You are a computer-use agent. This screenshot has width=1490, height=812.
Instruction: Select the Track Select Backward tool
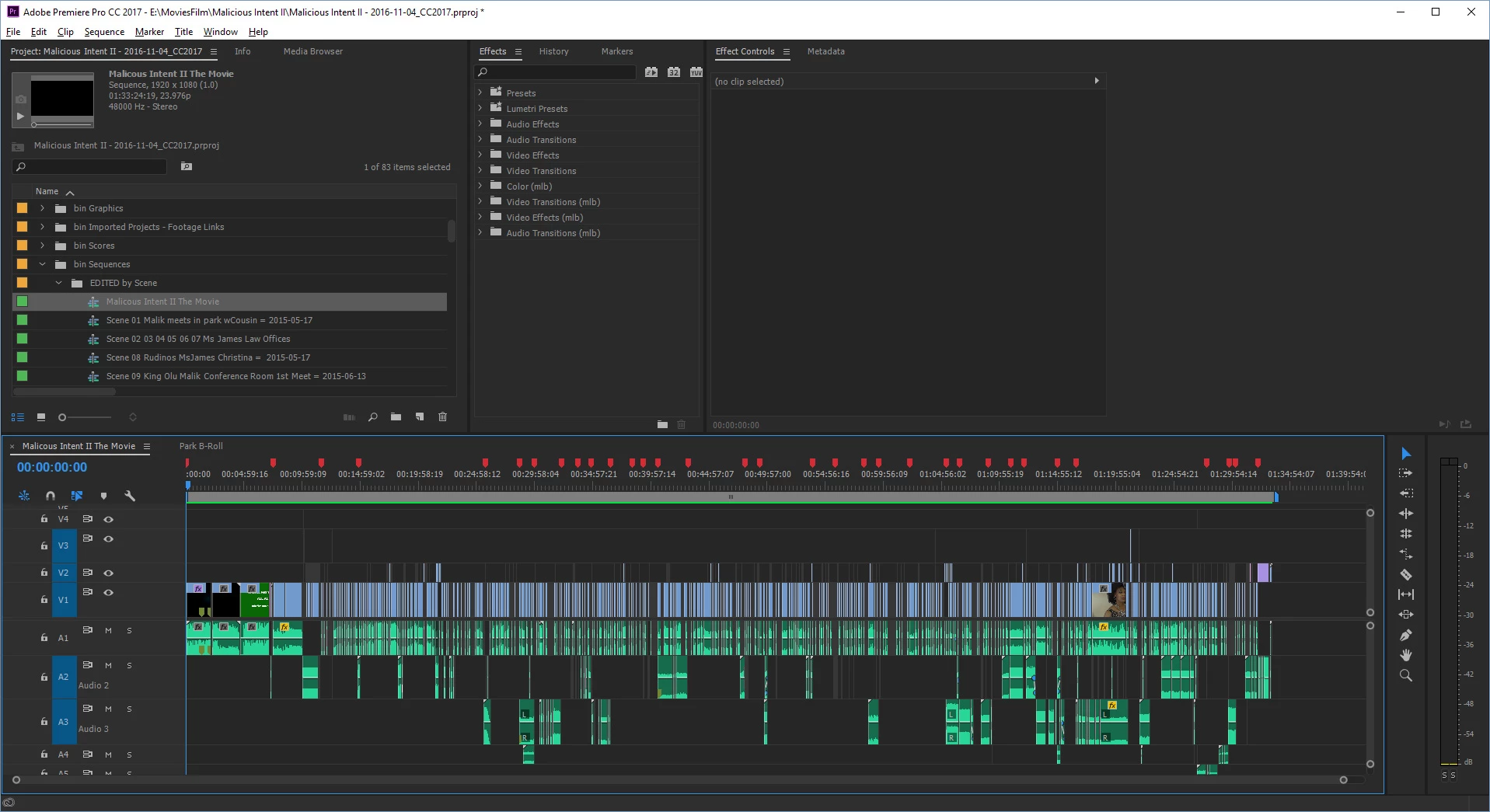1405,493
